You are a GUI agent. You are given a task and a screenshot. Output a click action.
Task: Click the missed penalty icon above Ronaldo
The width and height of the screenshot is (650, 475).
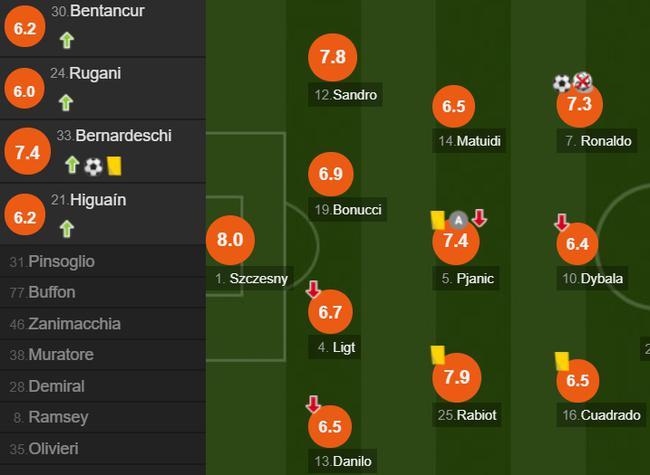click(582, 83)
